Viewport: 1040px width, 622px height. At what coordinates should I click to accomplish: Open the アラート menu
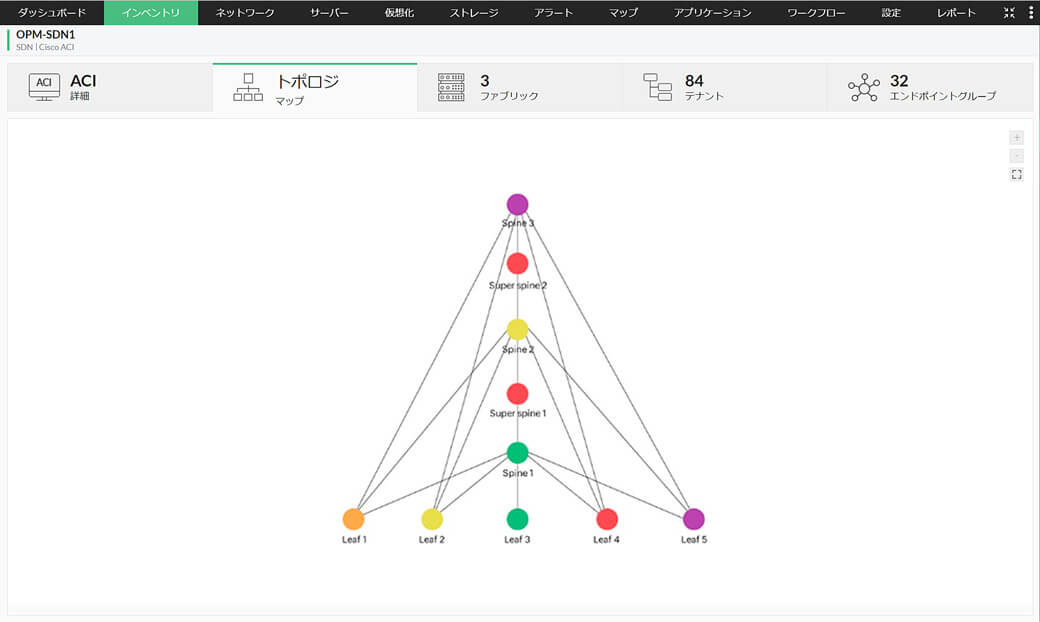pos(553,13)
